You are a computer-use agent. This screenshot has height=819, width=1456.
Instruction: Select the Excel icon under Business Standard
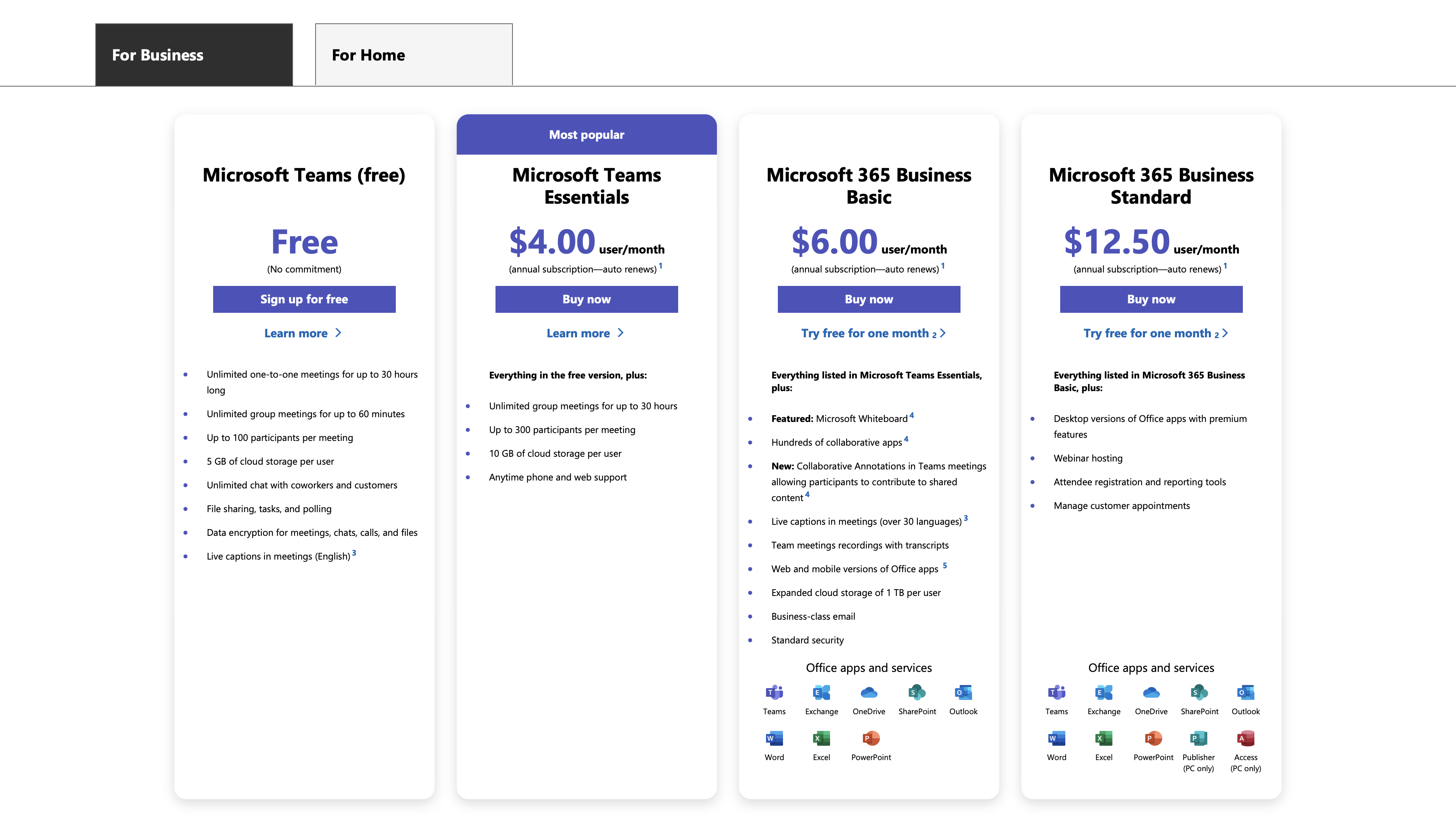[x=1103, y=739]
